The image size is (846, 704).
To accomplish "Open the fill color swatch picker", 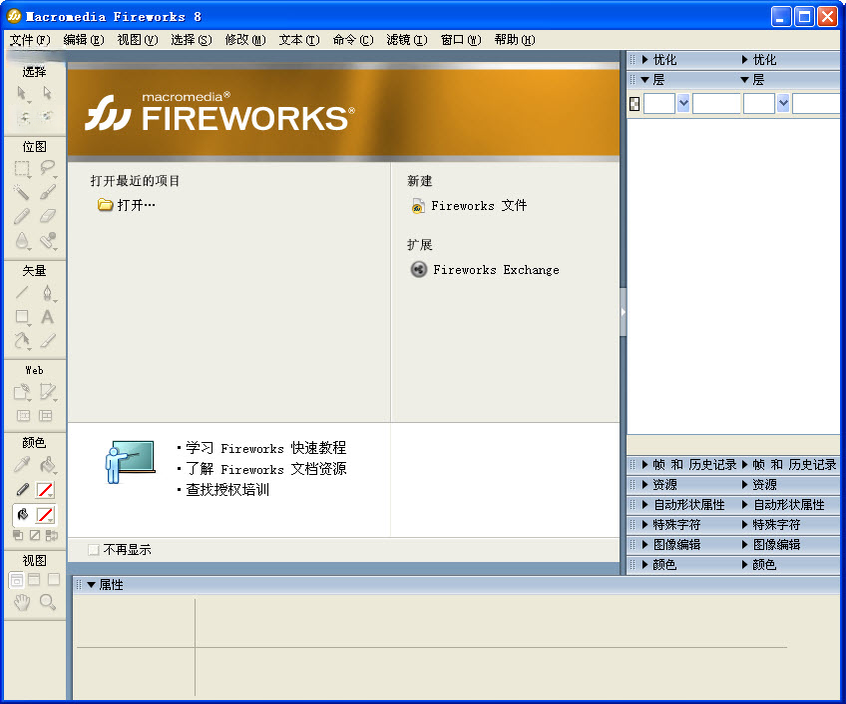I will coord(45,514).
